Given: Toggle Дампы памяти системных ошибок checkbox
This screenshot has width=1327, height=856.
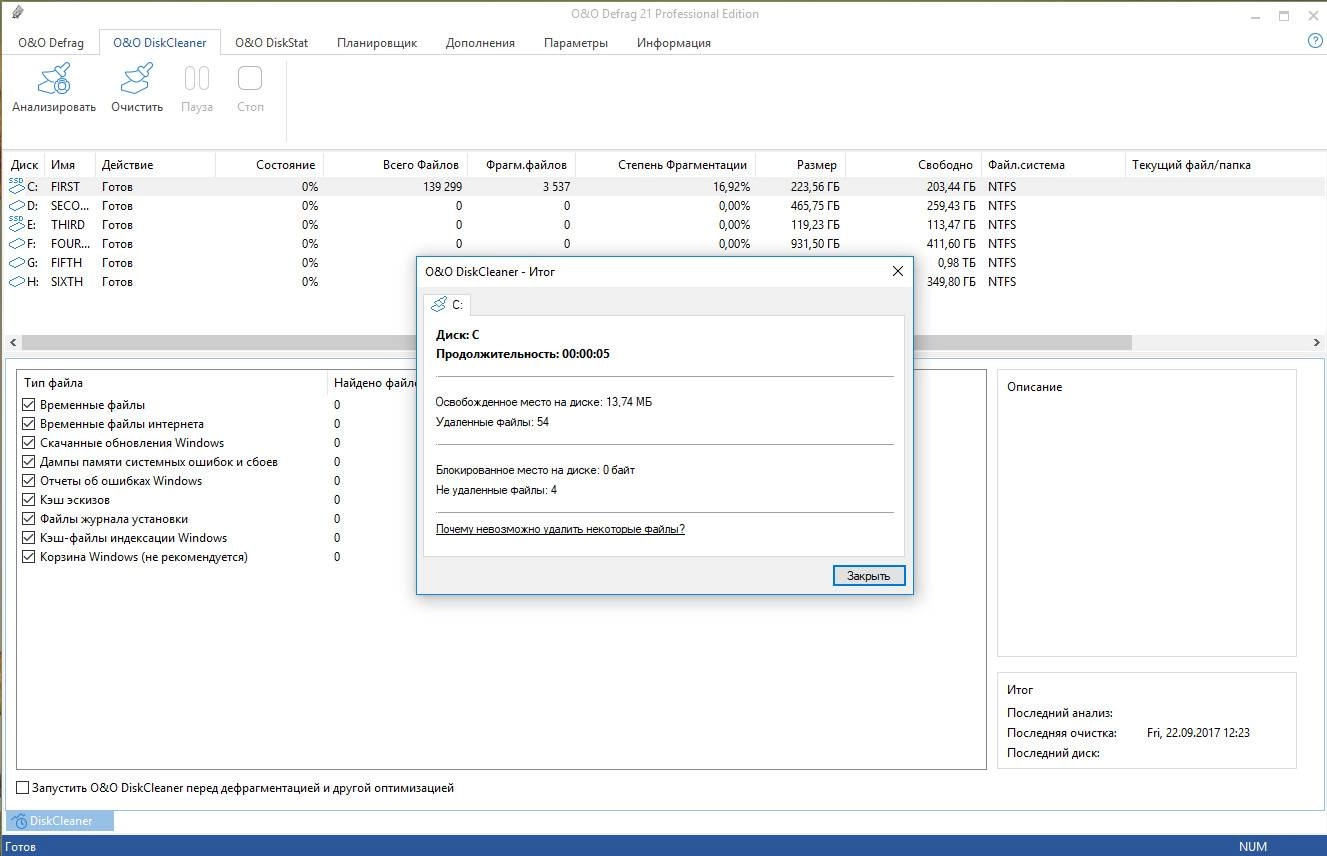Looking at the screenshot, I should point(28,462).
